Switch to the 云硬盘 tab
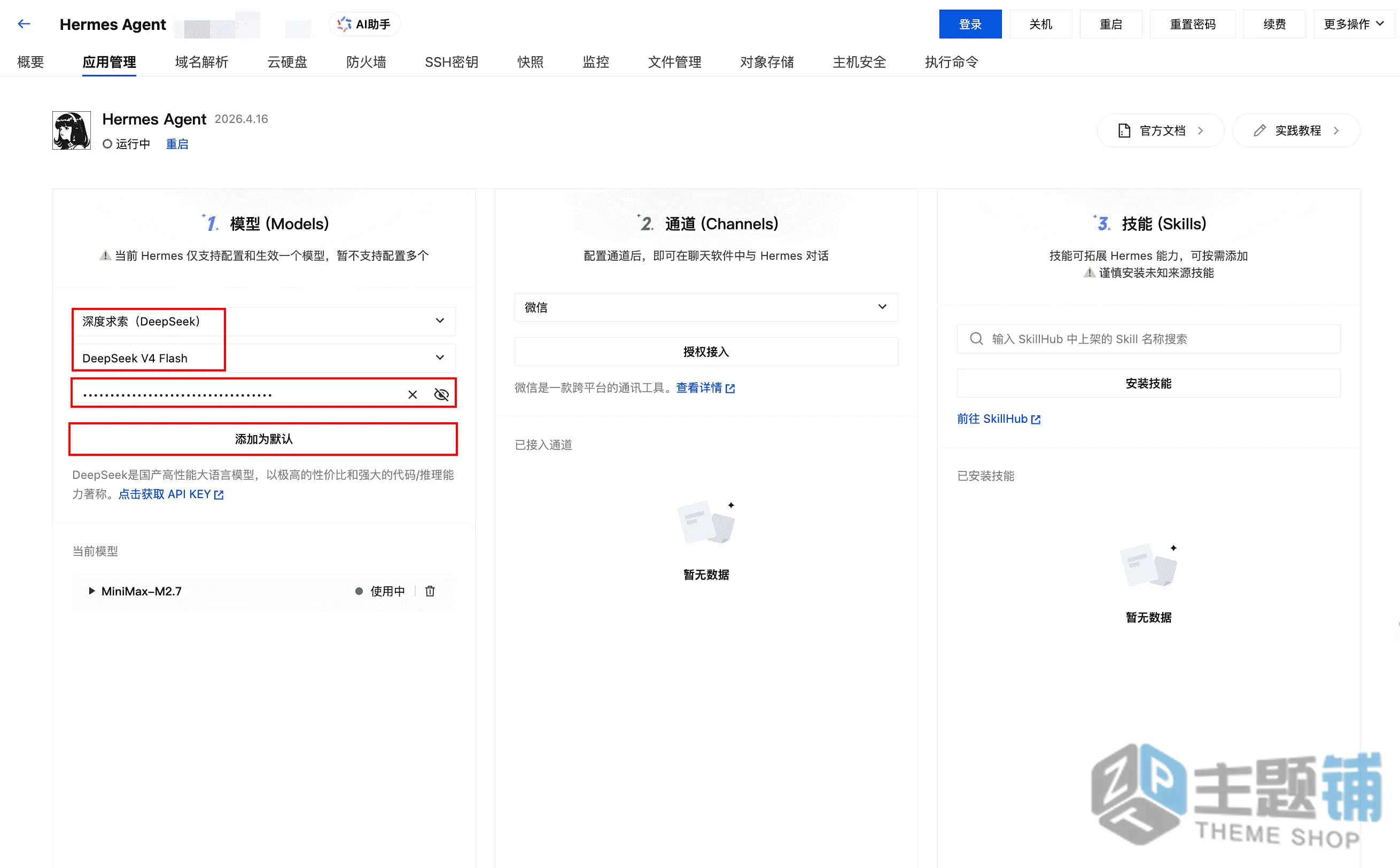Image resolution: width=1400 pixels, height=868 pixels. point(287,62)
